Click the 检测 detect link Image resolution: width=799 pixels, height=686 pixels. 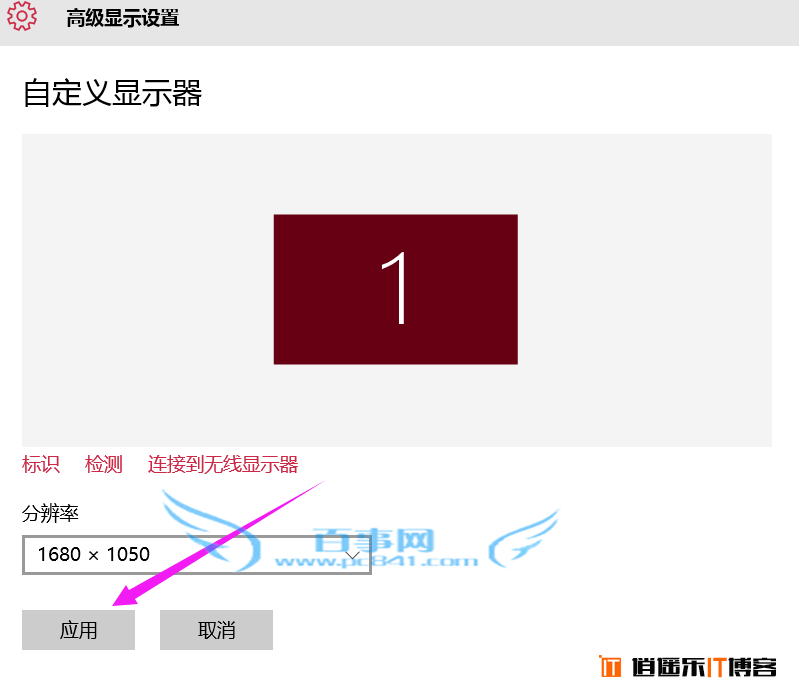103,464
